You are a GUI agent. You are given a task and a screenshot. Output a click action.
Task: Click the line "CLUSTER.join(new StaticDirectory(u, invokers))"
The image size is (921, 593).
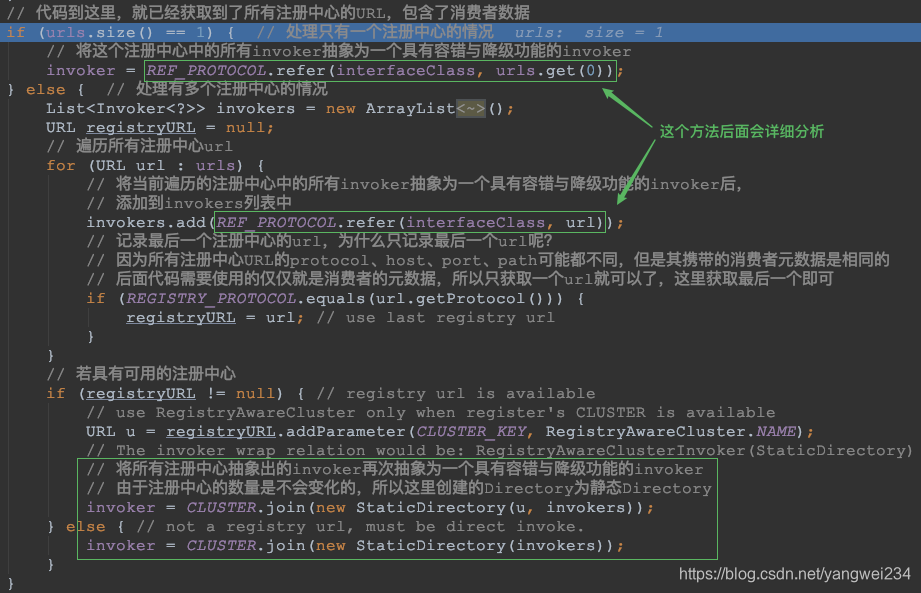point(370,507)
